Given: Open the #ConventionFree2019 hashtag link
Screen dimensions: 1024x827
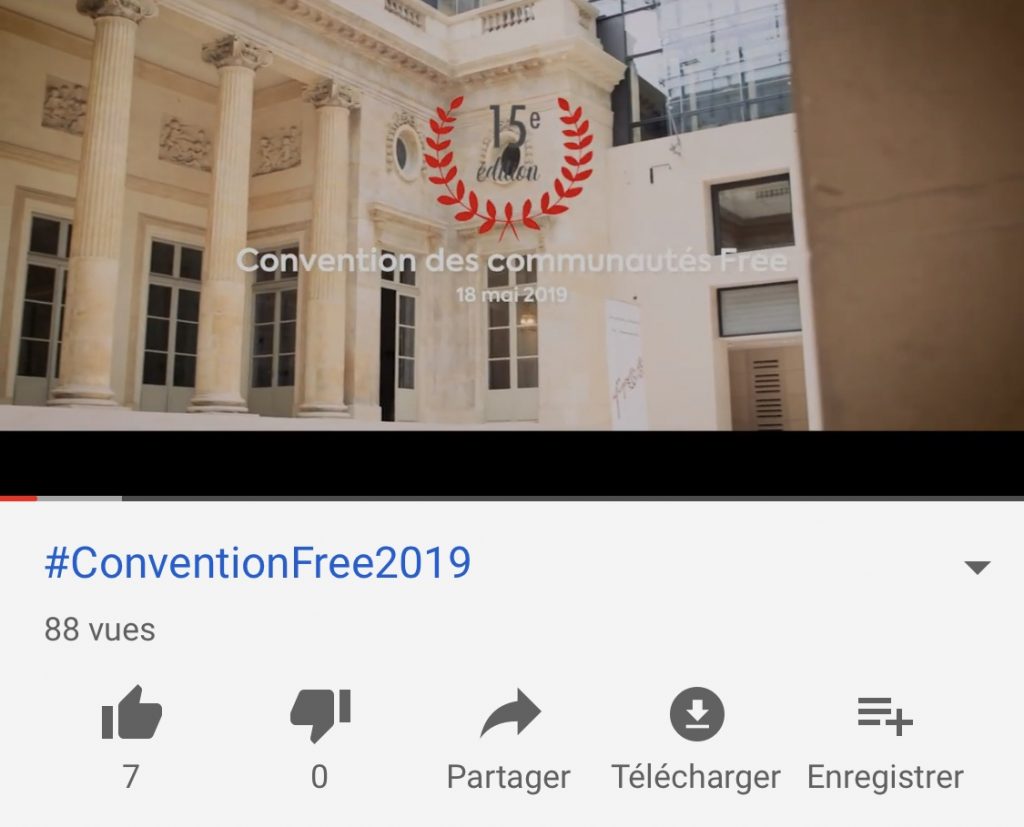Looking at the screenshot, I should [257, 562].
